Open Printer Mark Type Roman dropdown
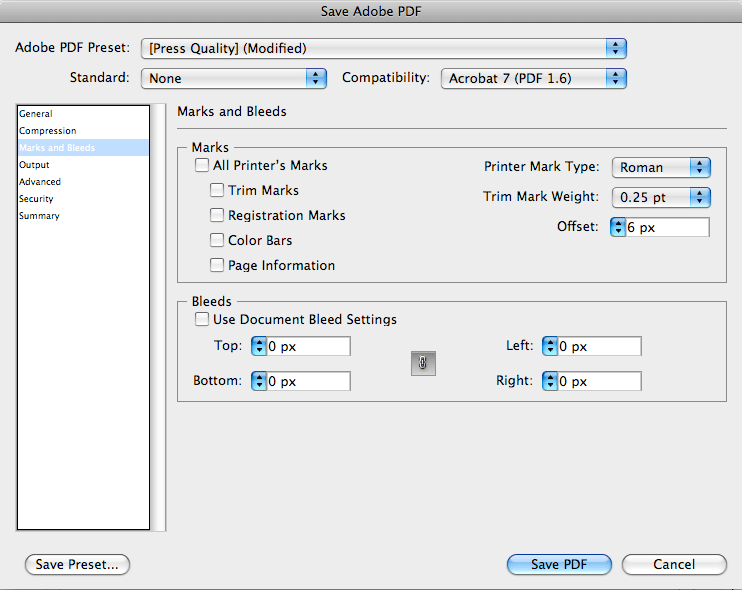The width and height of the screenshot is (742, 590). click(661, 167)
